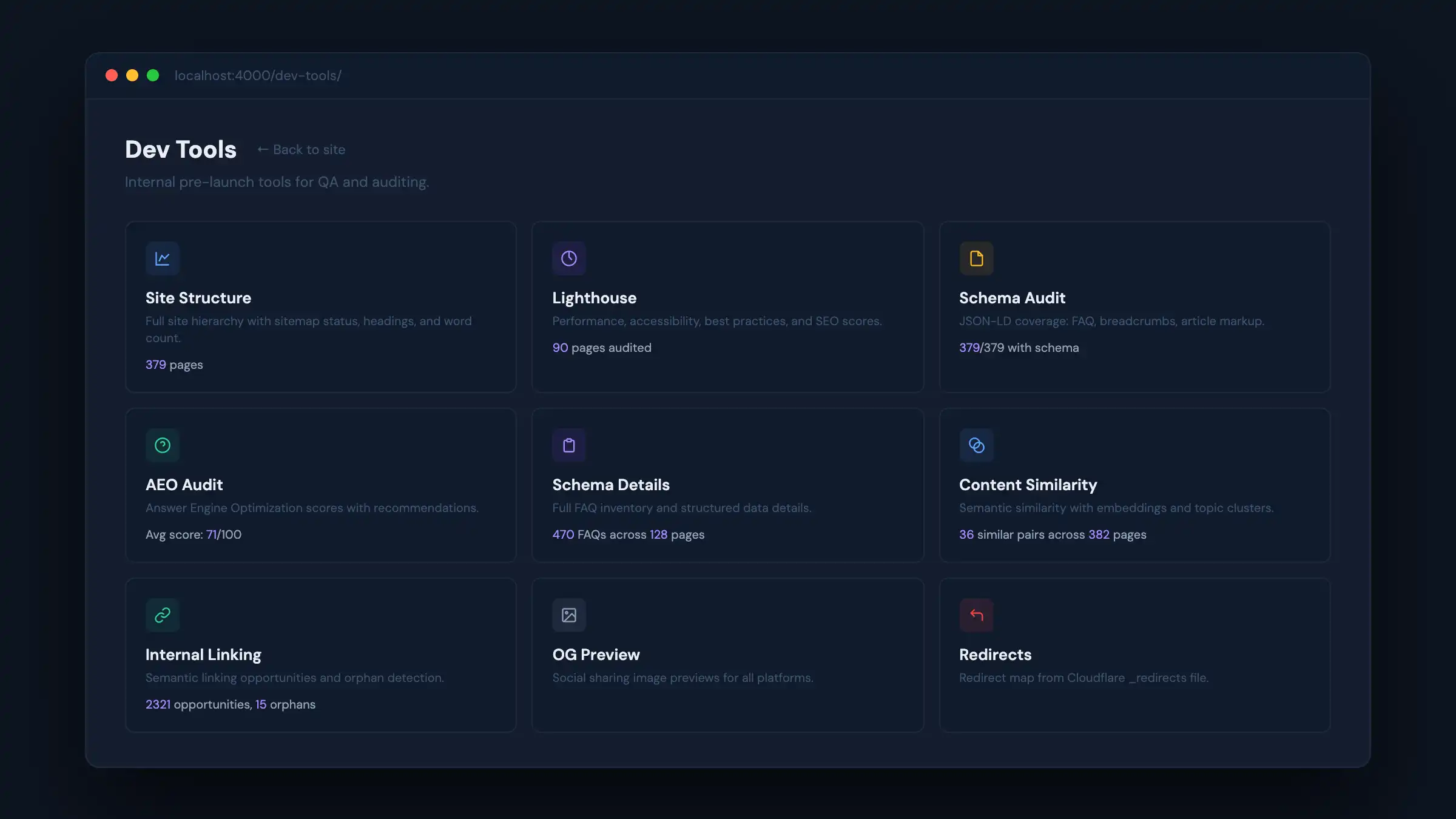
Task: Click the Site Structure chart icon
Action: [x=162, y=258]
